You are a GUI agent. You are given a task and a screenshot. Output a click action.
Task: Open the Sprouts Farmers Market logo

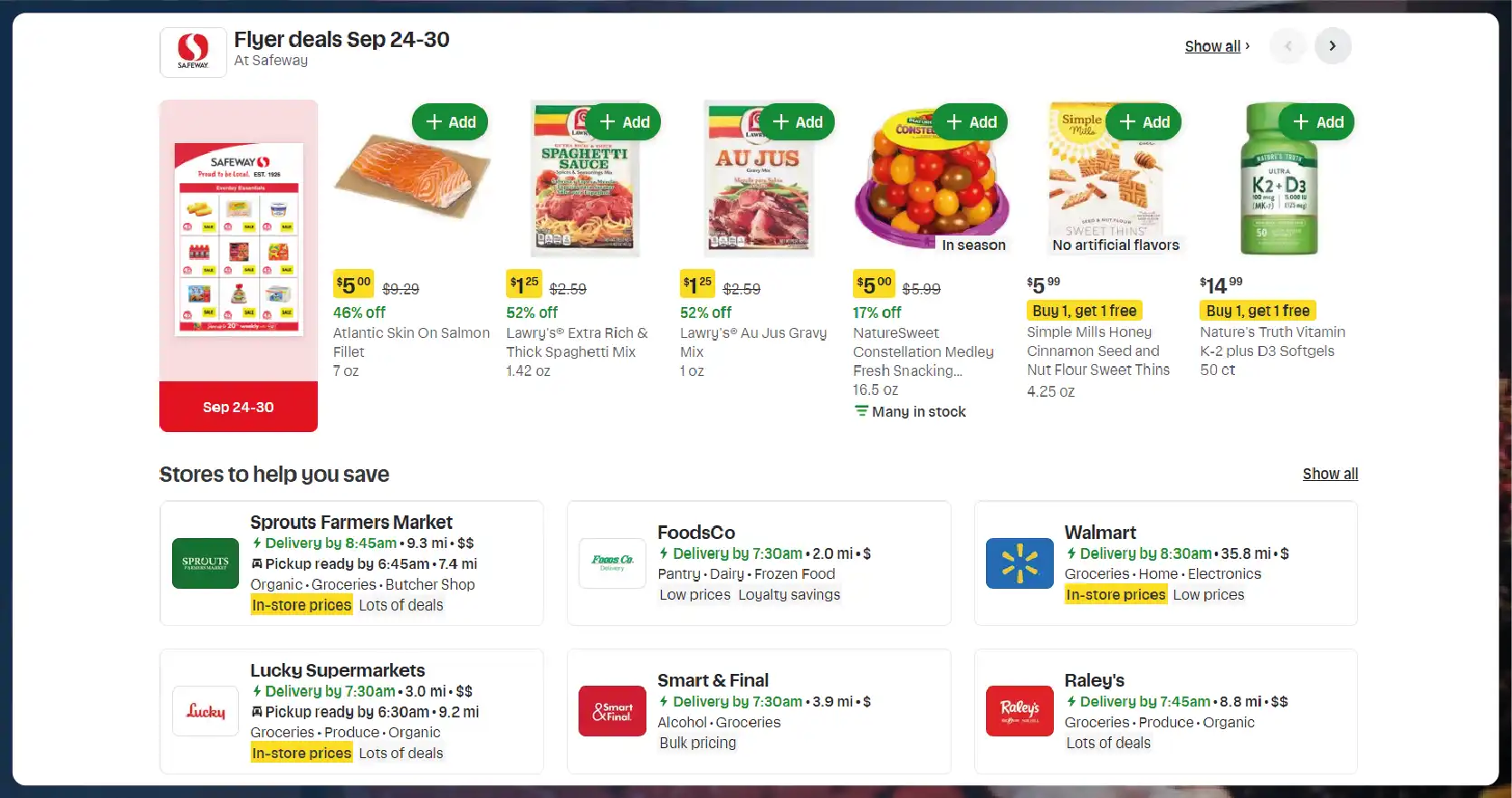click(206, 562)
